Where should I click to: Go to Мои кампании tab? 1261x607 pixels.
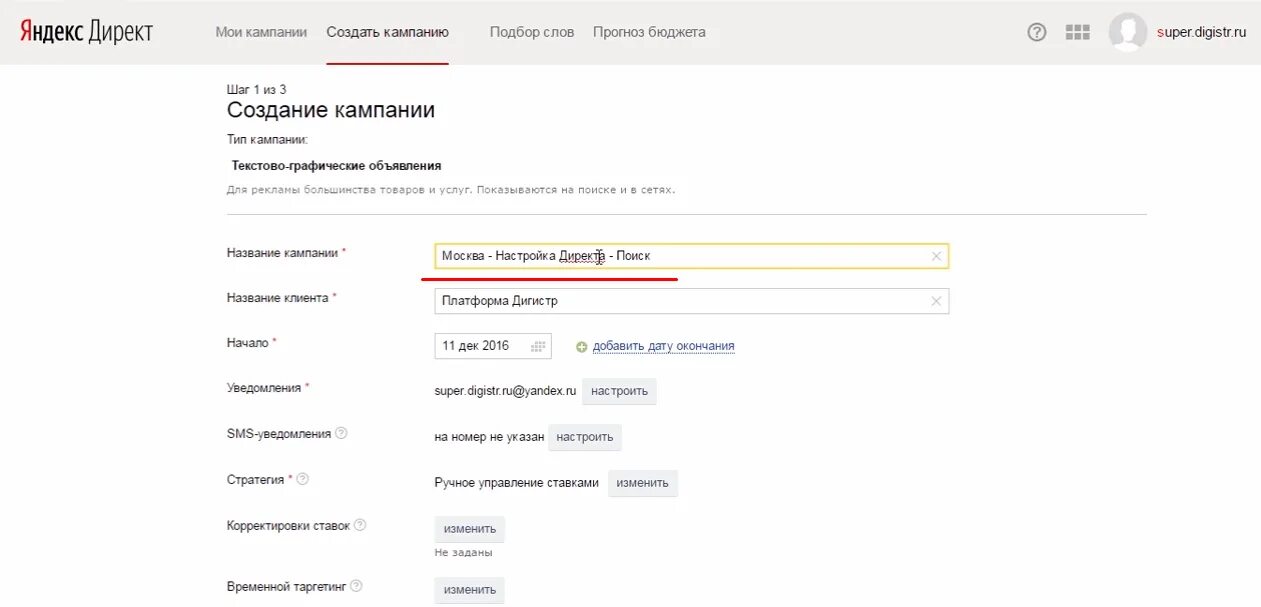click(261, 32)
